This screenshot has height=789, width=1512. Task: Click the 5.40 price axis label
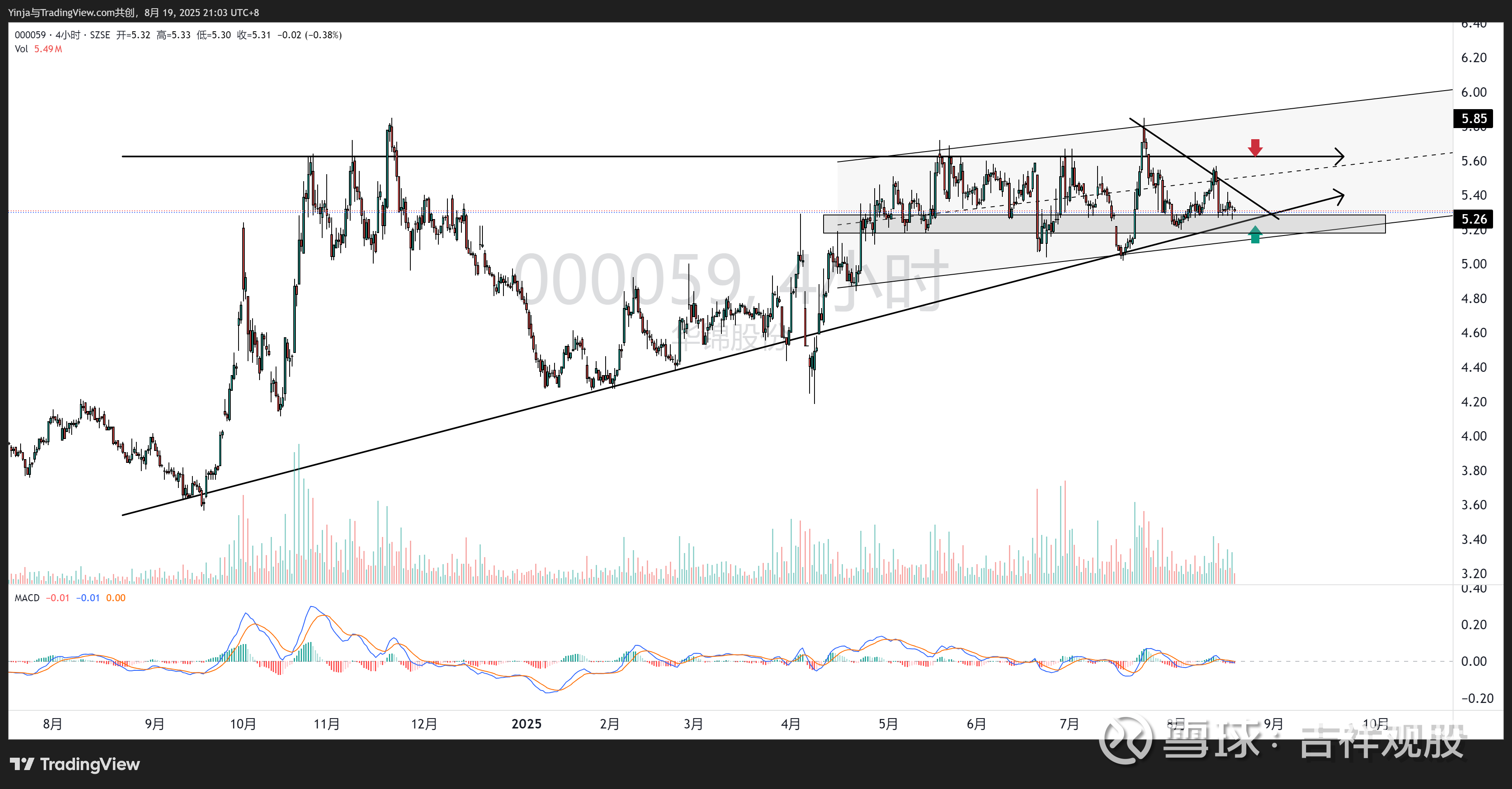coord(1474,195)
